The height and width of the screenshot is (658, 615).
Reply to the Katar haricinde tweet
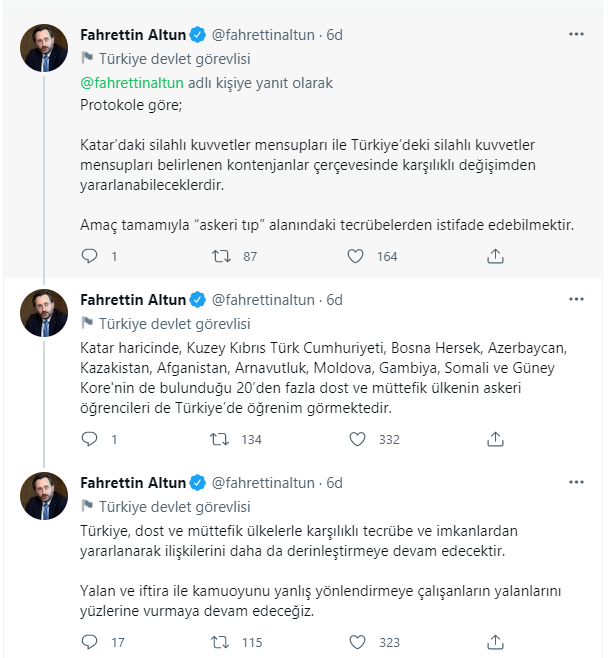click(89, 439)
